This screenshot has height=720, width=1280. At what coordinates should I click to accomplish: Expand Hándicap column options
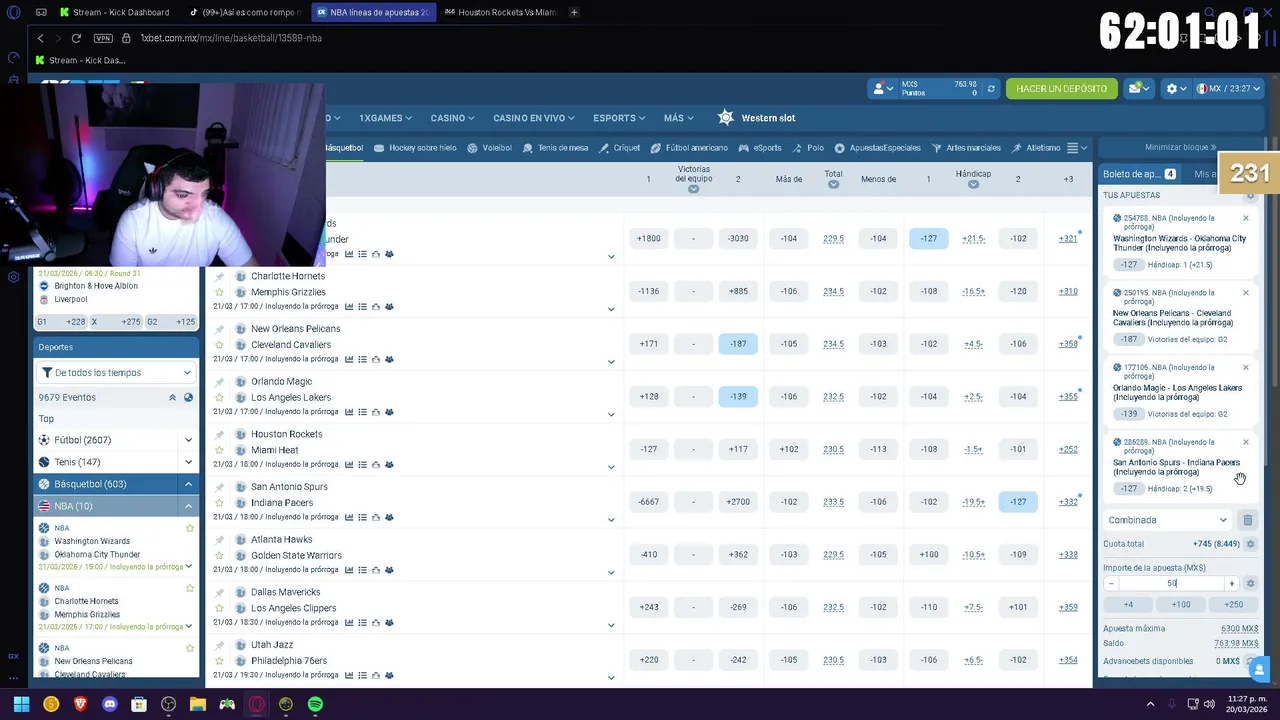[x=973, y=184]
